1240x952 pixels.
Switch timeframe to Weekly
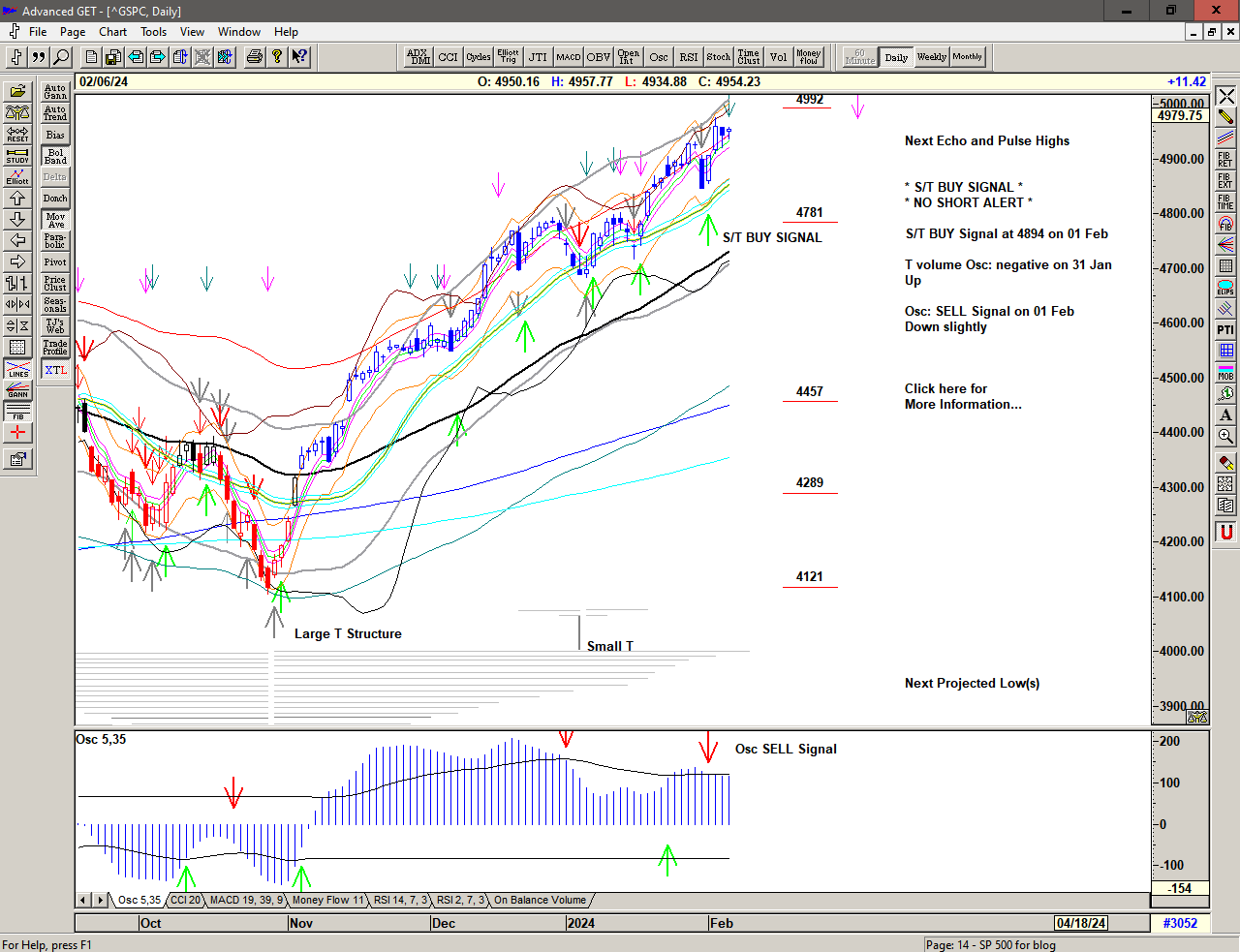931,57
